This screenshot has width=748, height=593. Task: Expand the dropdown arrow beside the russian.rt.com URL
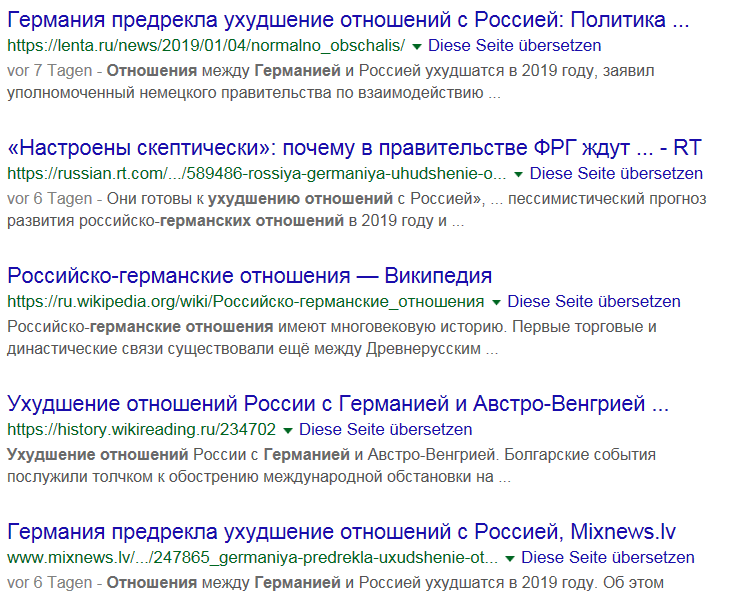(517, 174)
